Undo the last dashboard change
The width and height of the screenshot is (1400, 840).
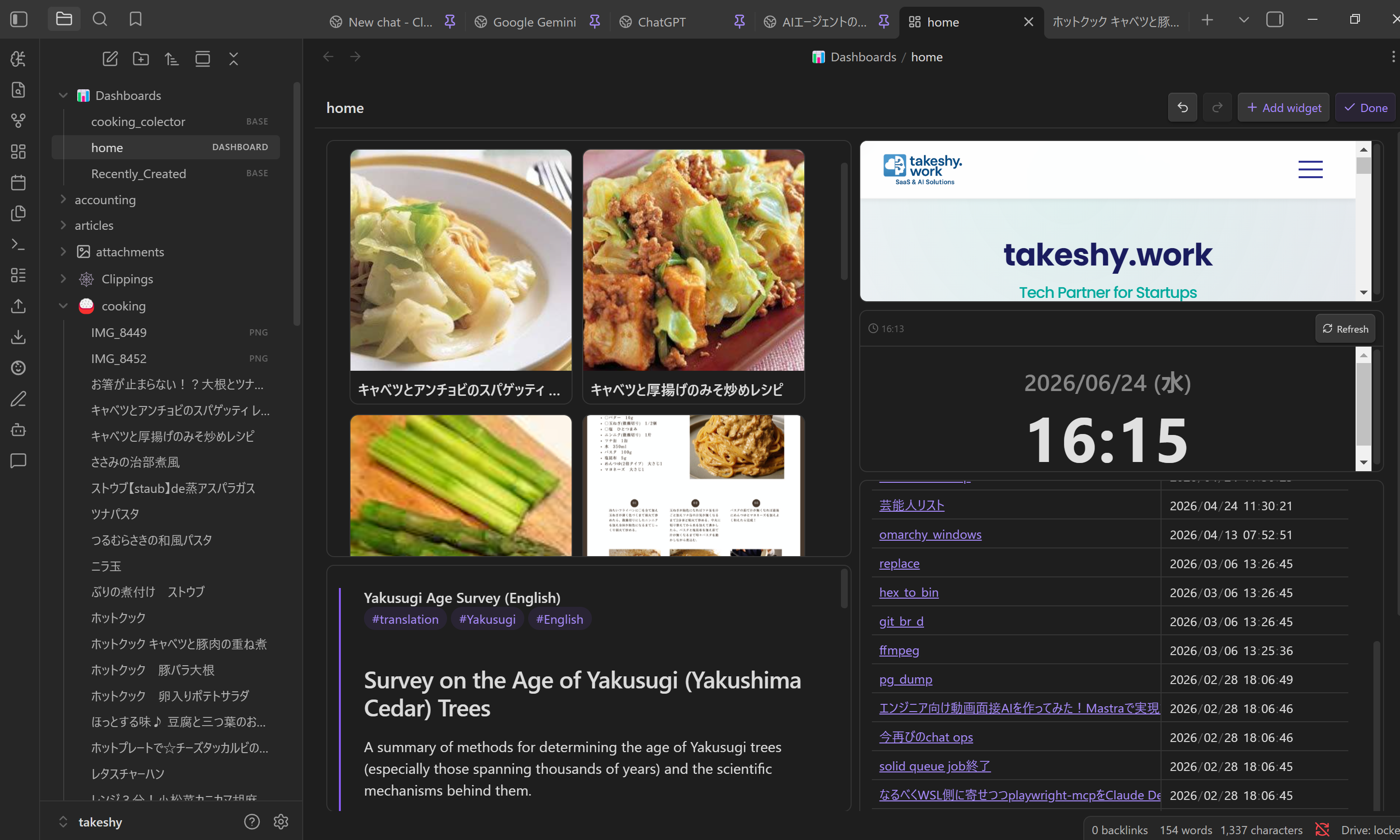click(x=1183, y=108)
